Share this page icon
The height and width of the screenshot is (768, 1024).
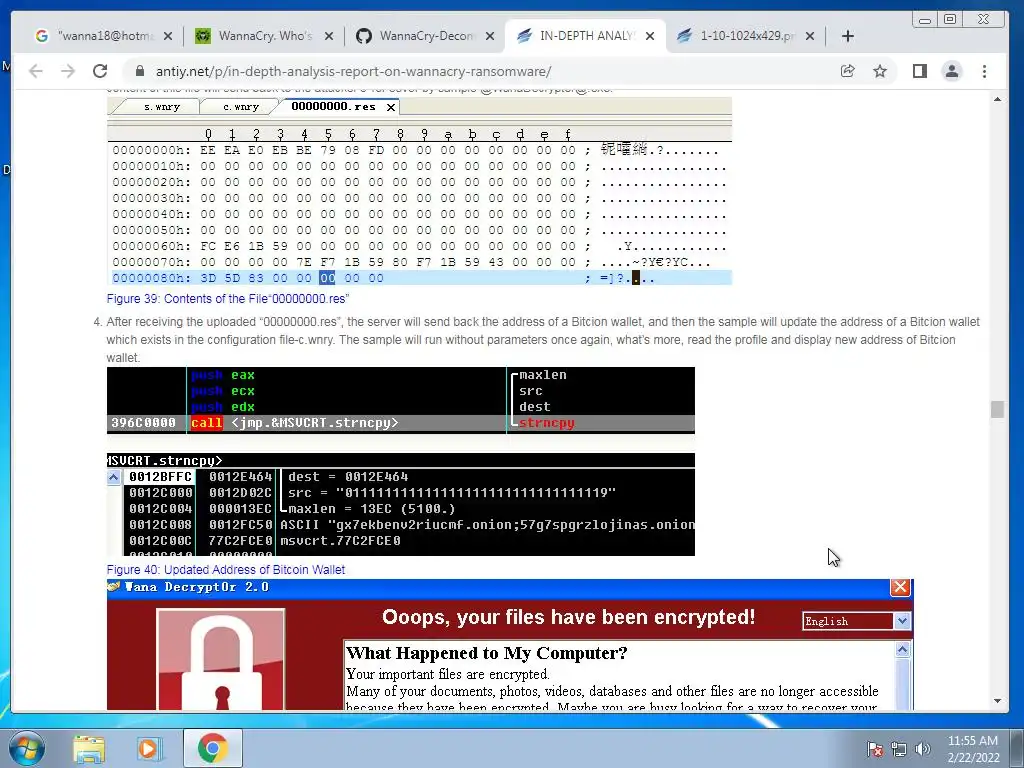[x=848, y=71]
